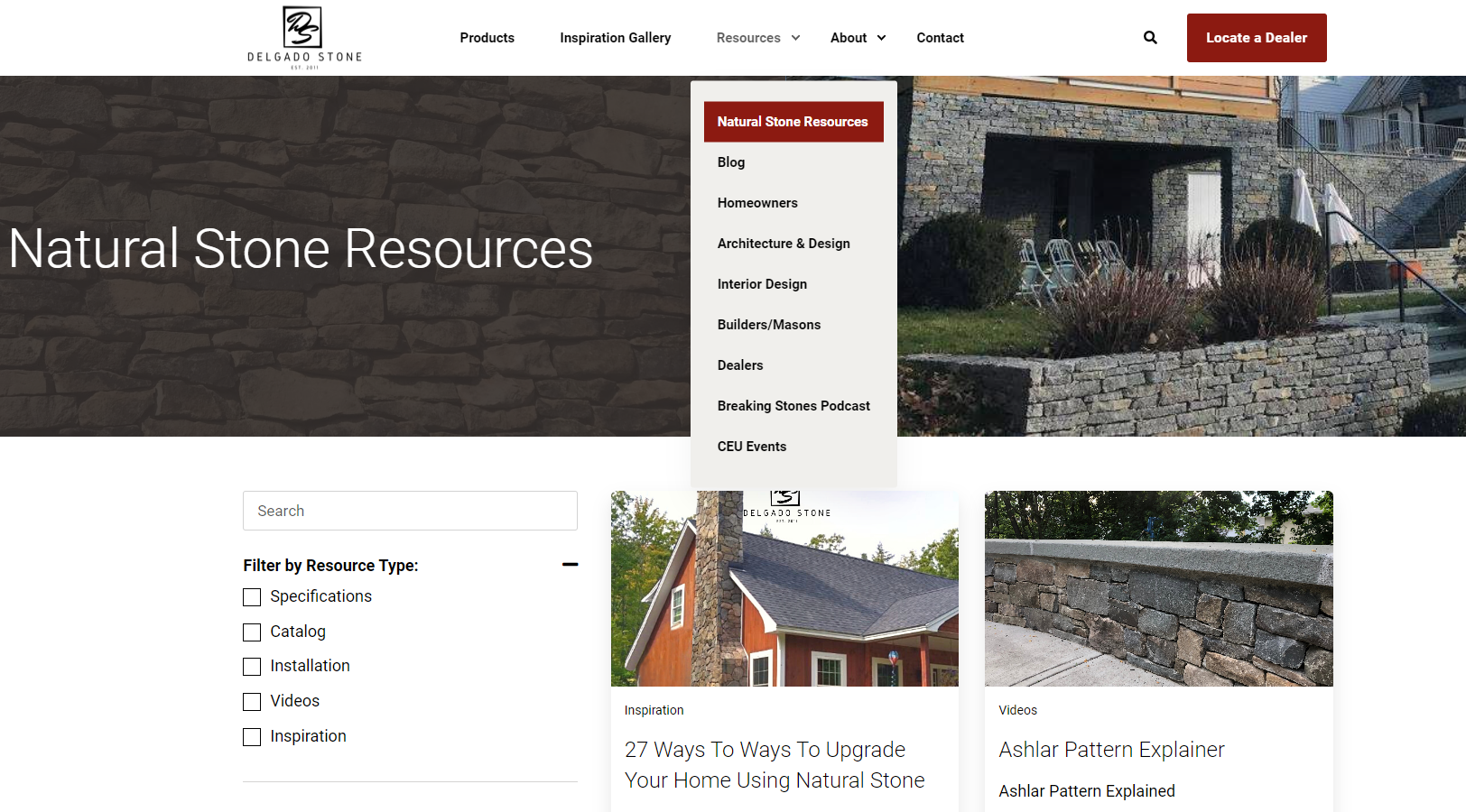The image size is (1466, 812).
Task: Select the Videos filter checkbox
Action: [252, 702]
